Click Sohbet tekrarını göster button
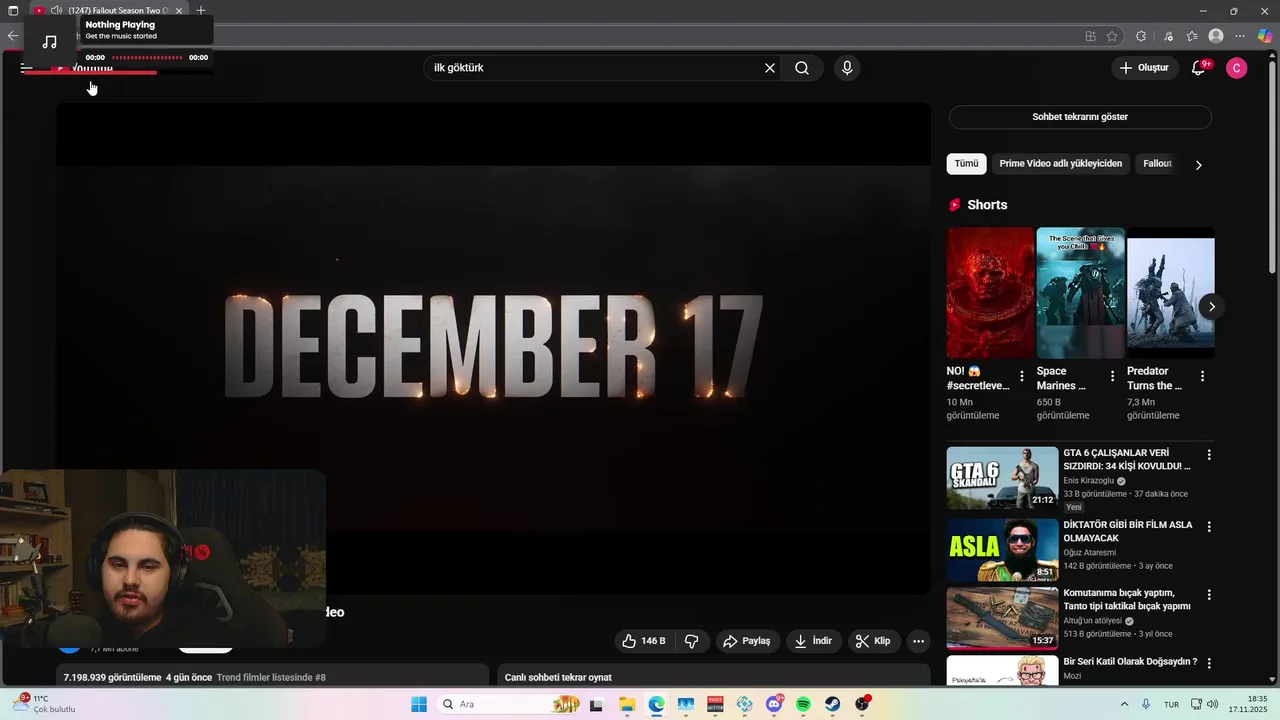 coord(1080,117)
